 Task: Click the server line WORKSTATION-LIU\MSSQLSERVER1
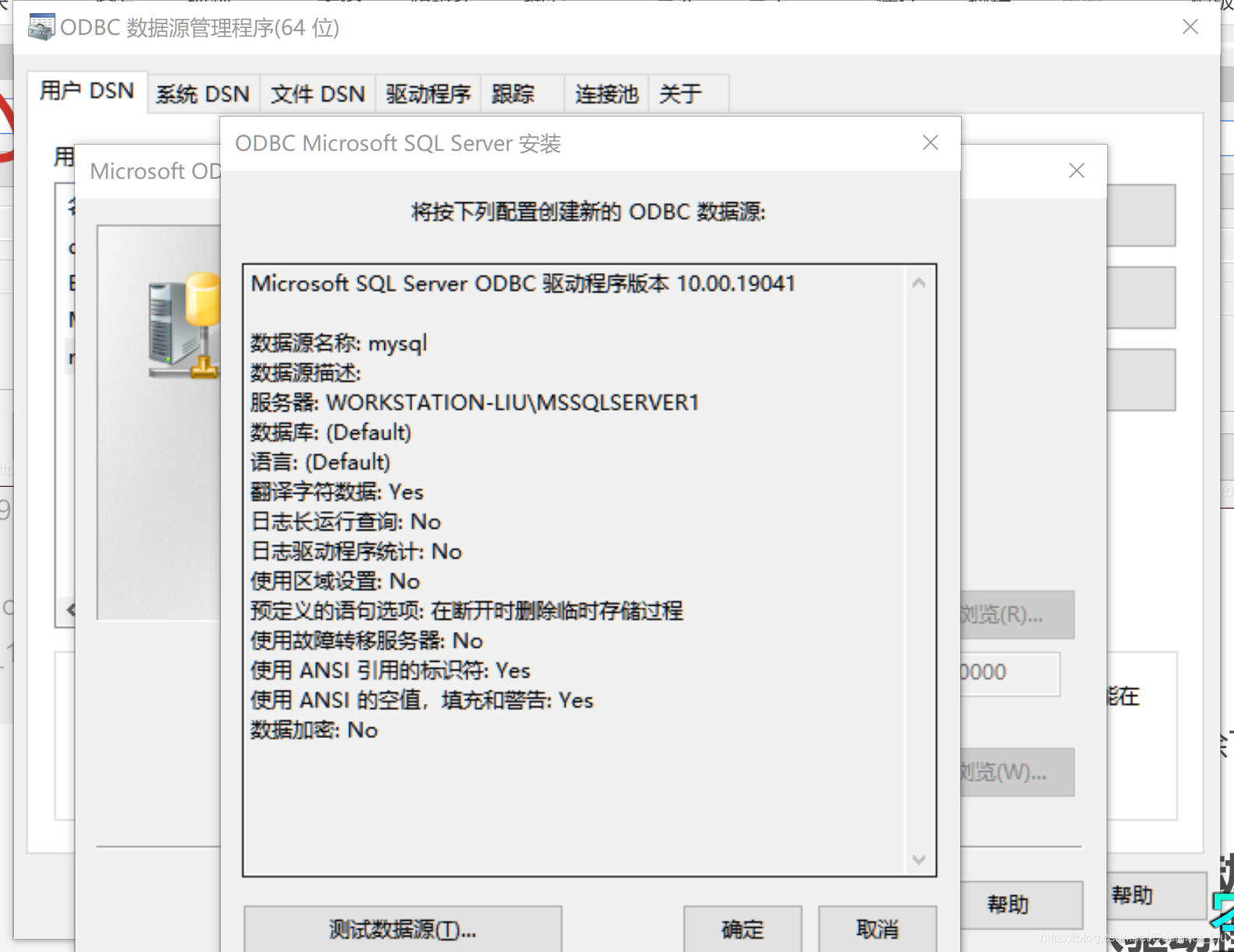coord(475,403)
